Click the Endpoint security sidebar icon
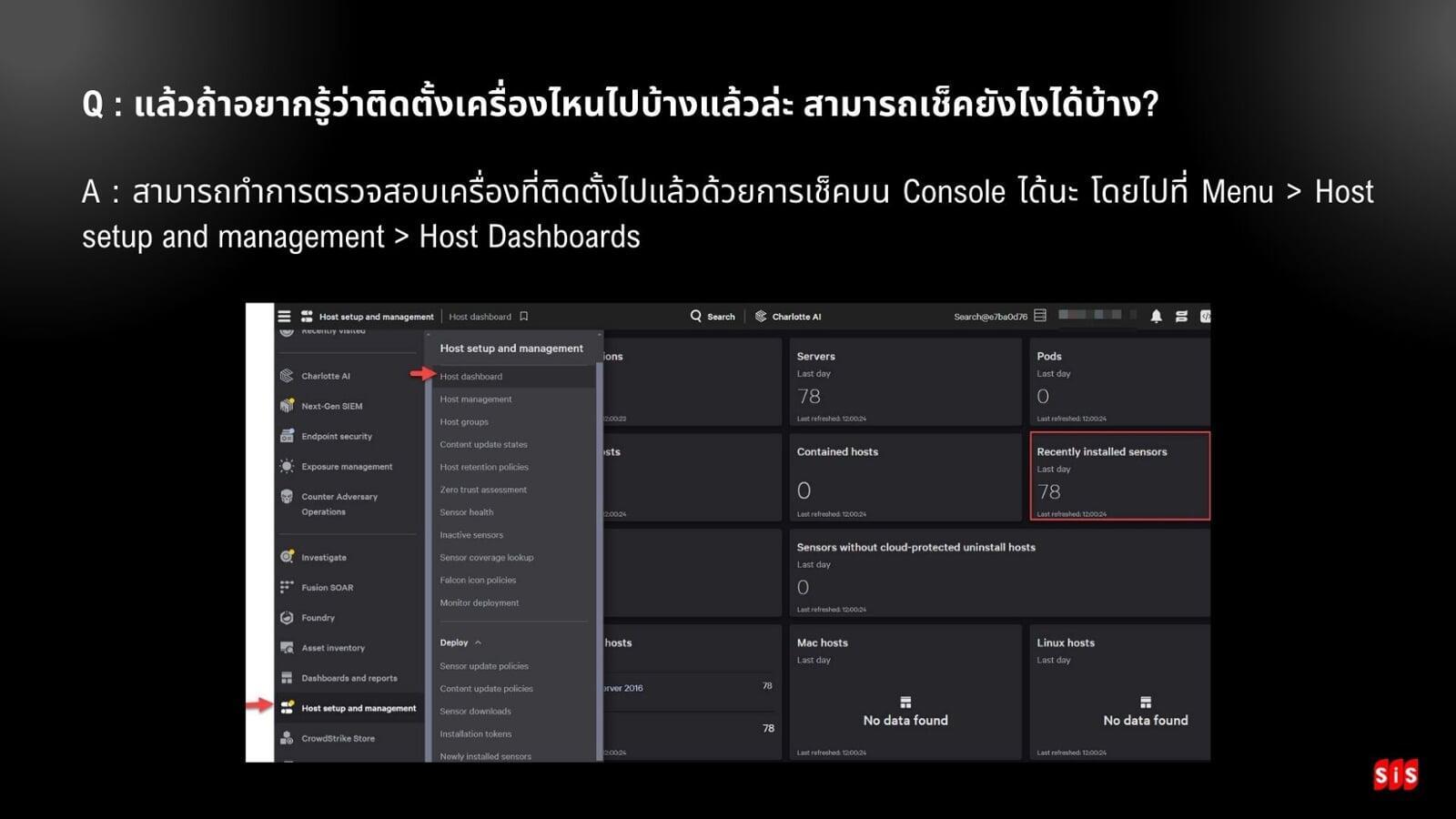The image size is (1456, 819). (x=287, y=436)
